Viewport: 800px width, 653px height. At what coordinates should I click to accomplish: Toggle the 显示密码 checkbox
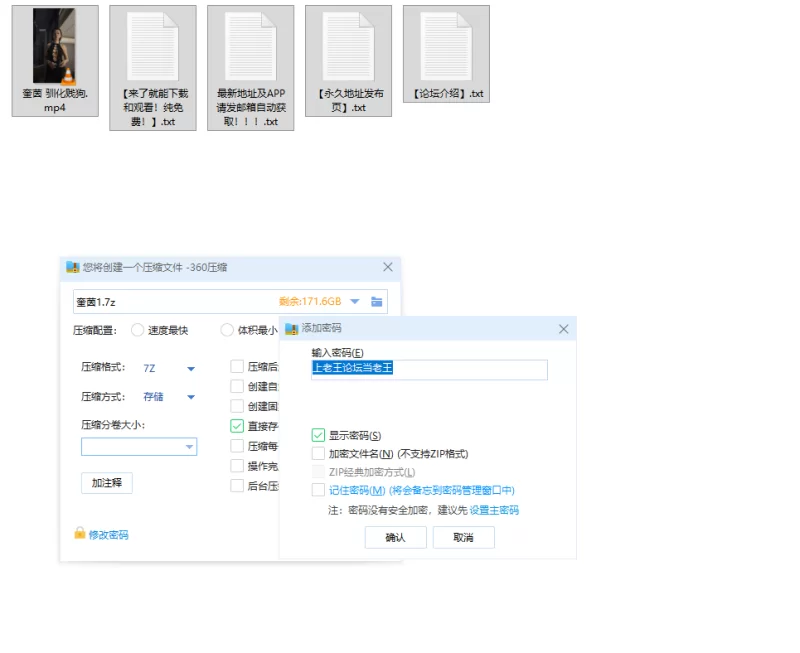tap(318, 435)
